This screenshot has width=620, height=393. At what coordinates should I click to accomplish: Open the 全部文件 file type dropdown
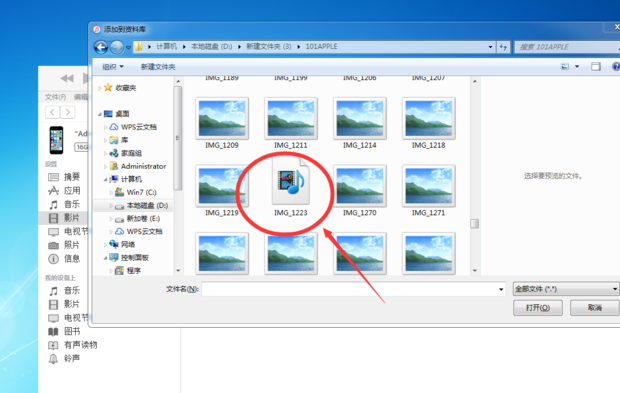pos(565,289)
